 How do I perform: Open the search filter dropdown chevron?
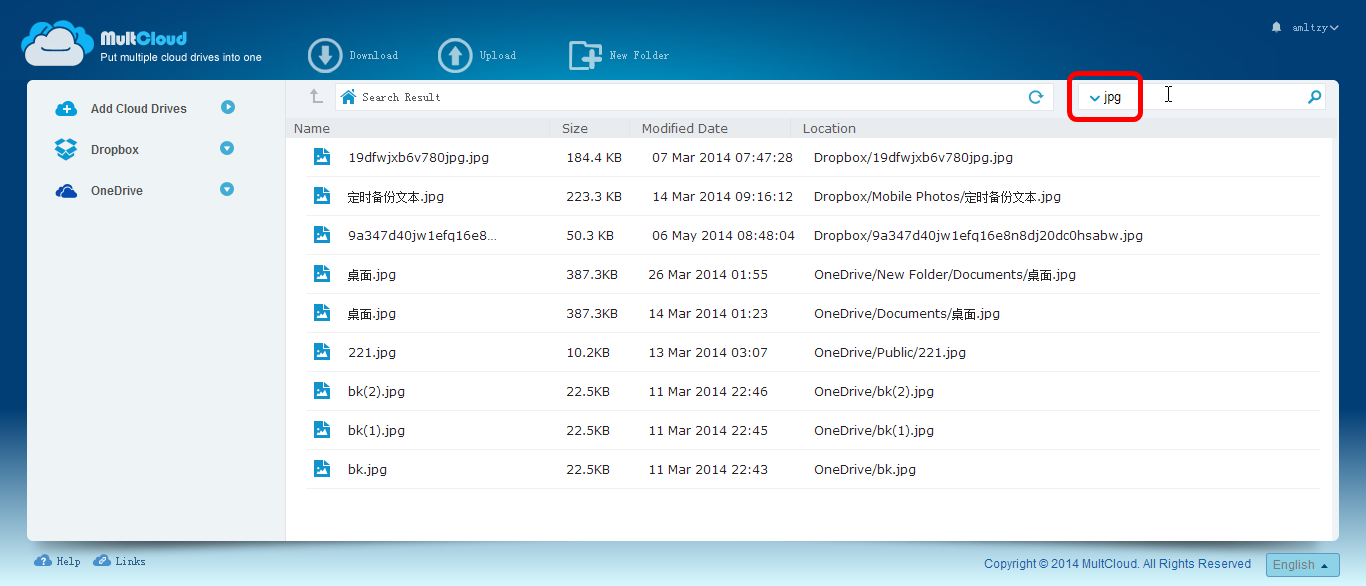coord(1094,98)
